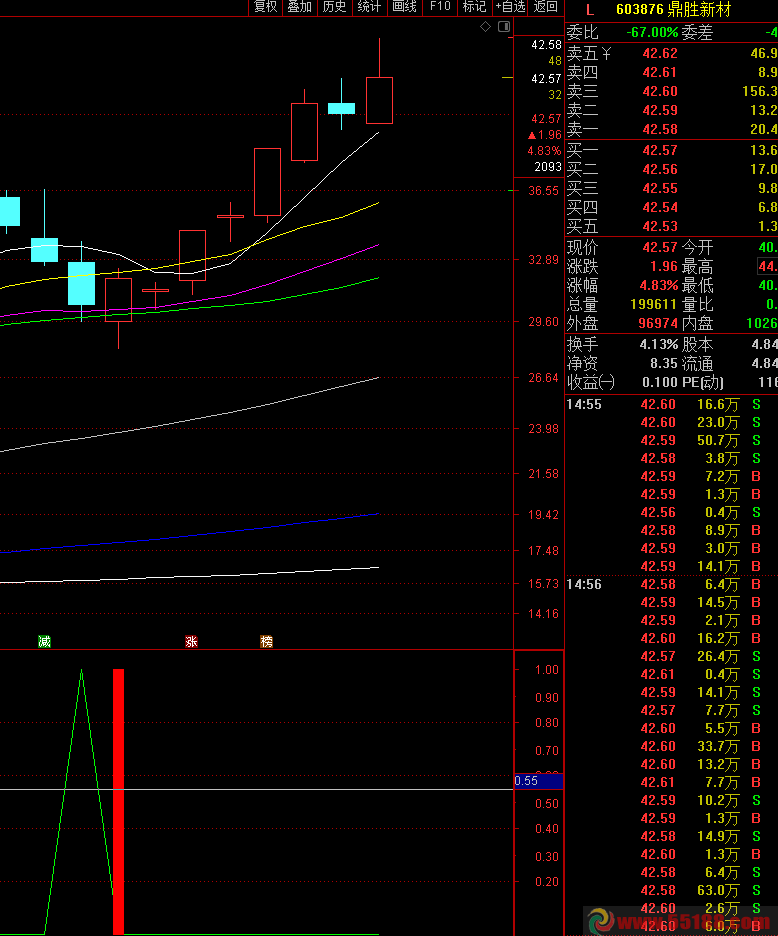
Task: Click the 卖二 sell order row
Action: coord(672,110)
